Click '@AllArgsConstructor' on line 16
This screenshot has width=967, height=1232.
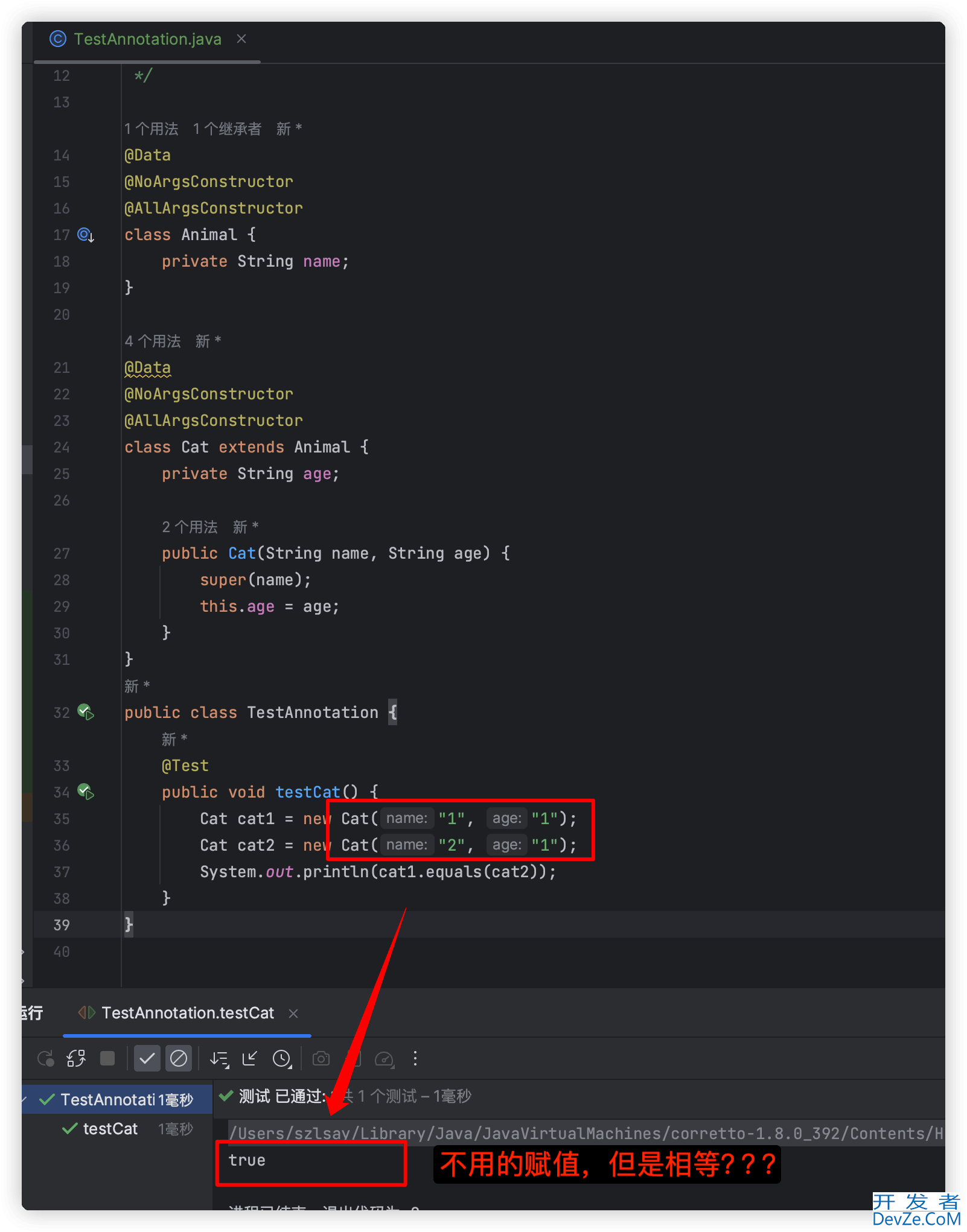tap(214, 208)
